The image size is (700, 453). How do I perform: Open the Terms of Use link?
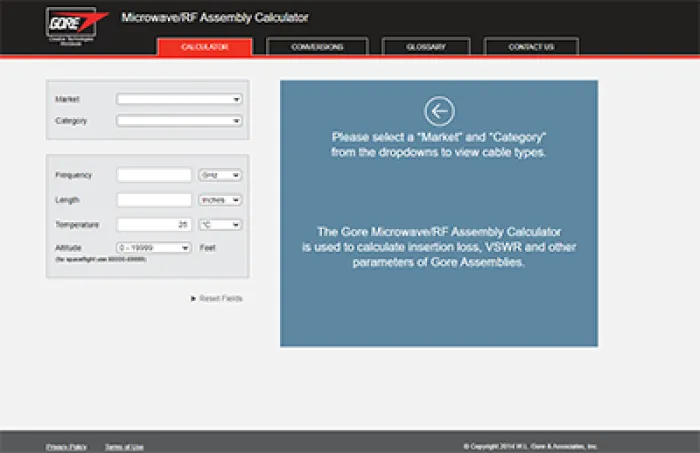pyautogui.click(x=124, y=447)
